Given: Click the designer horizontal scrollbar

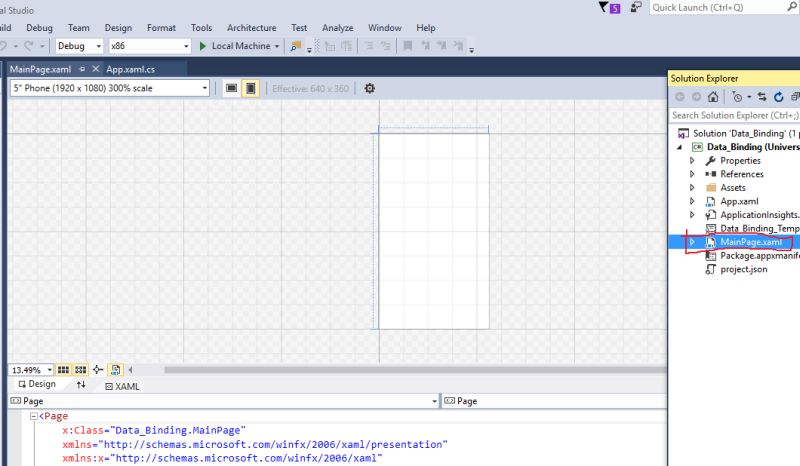Looking at the screenshot, I should coord(415,370).
